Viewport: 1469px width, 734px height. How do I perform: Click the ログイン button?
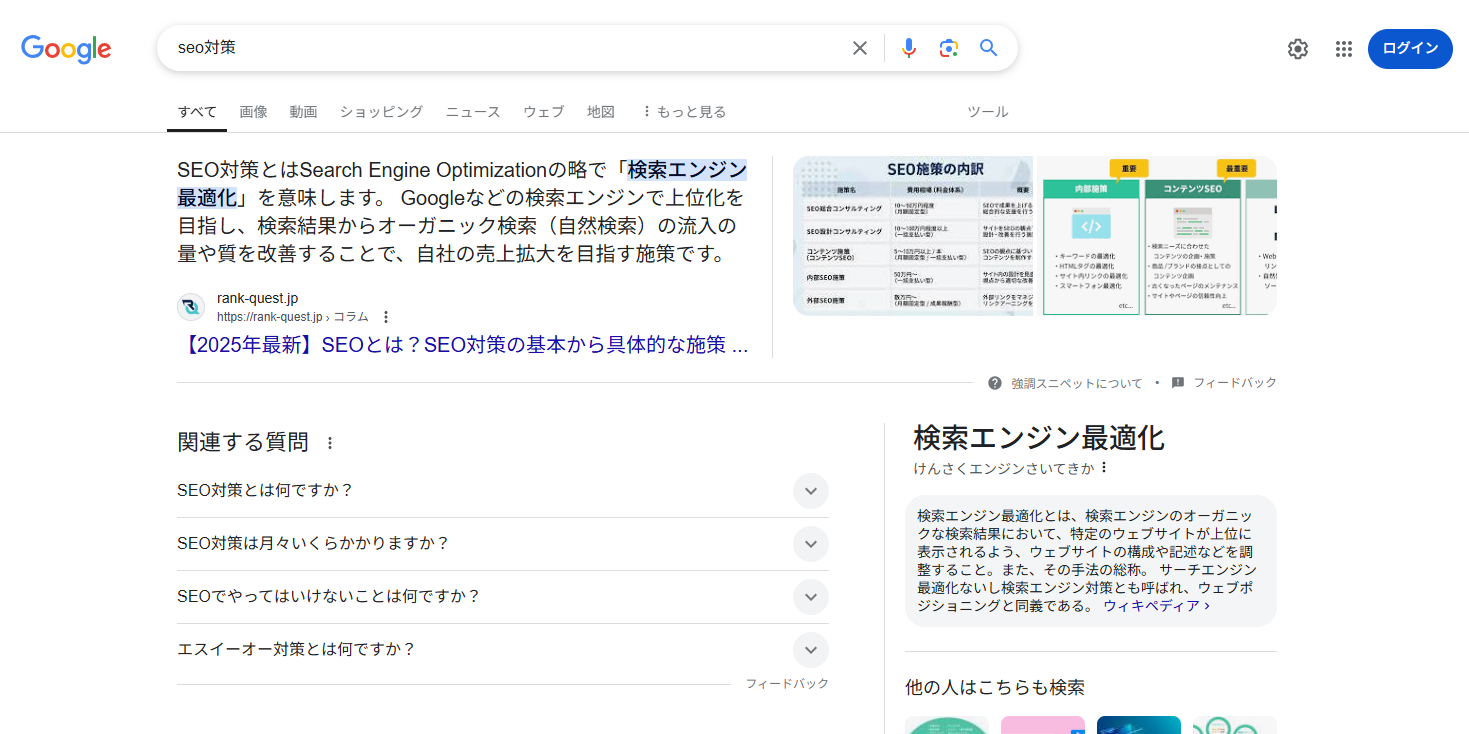1410,49
